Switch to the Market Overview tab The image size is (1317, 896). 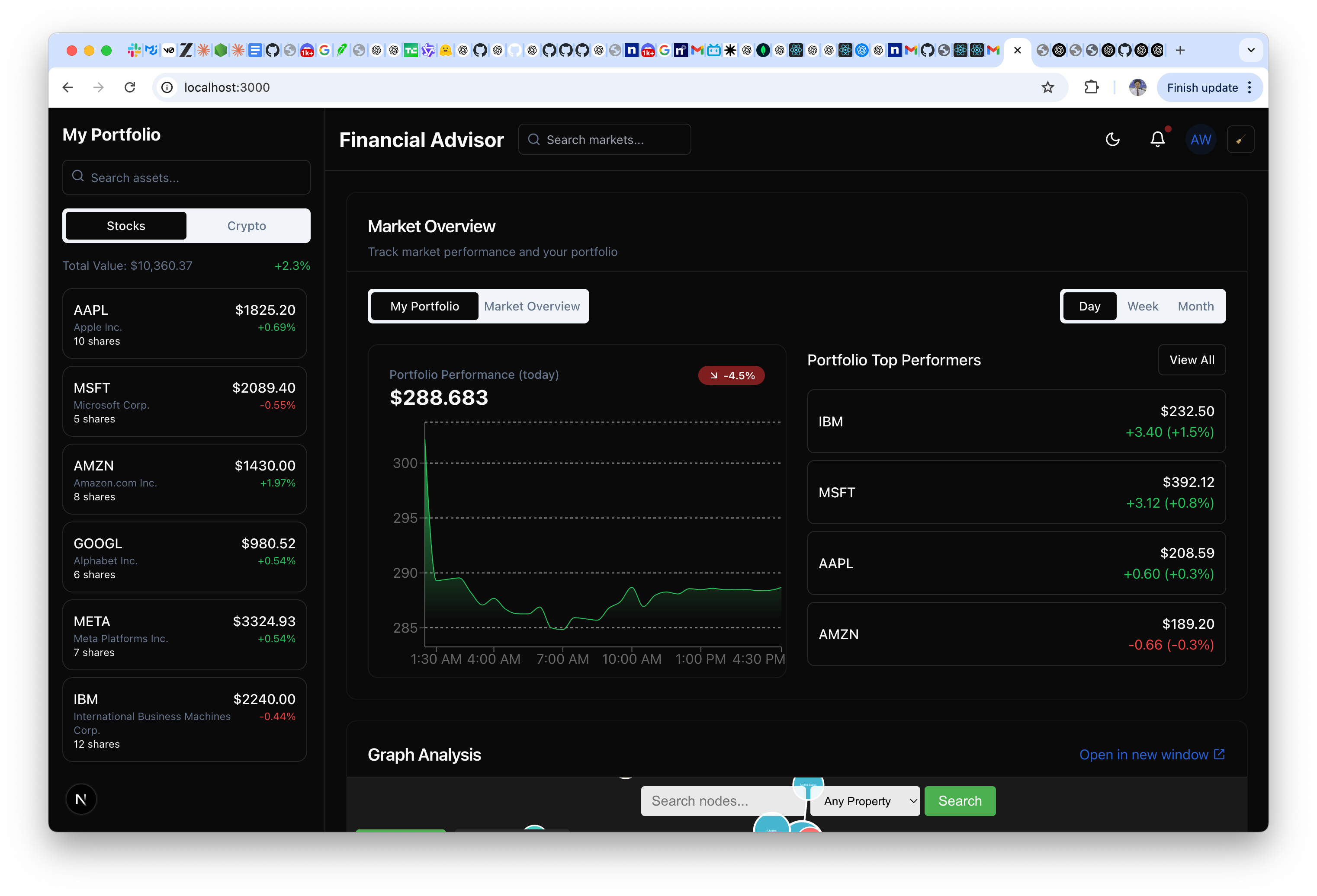click(x=532, y=307)
